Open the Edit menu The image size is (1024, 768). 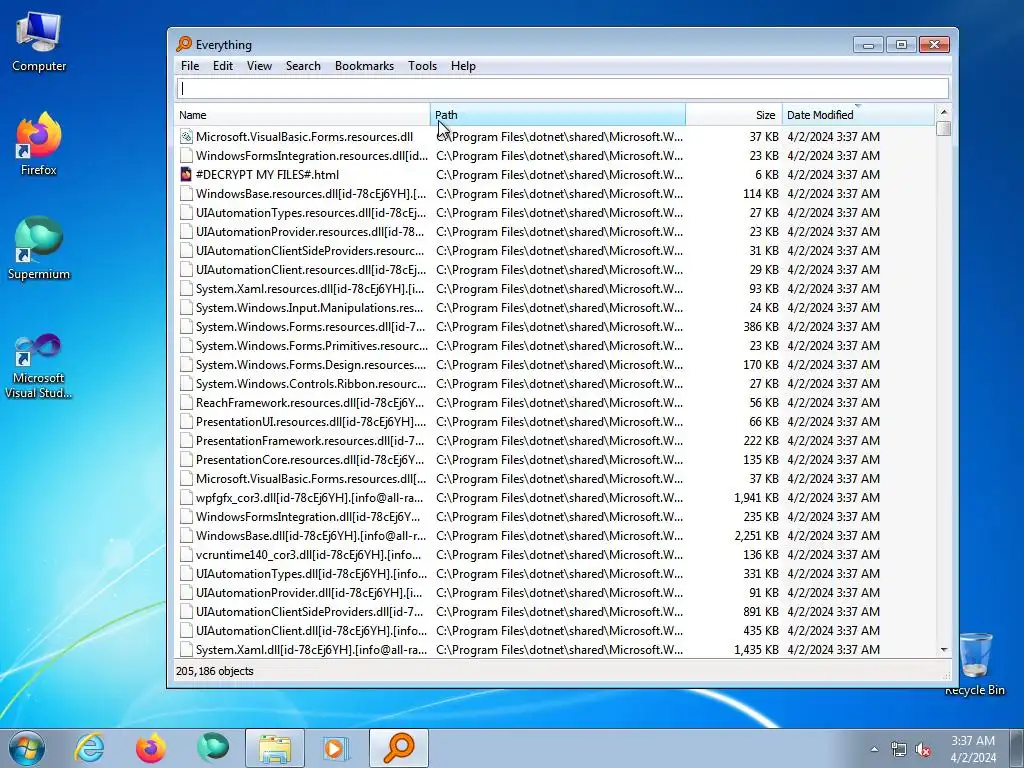[x=223, y=66]
